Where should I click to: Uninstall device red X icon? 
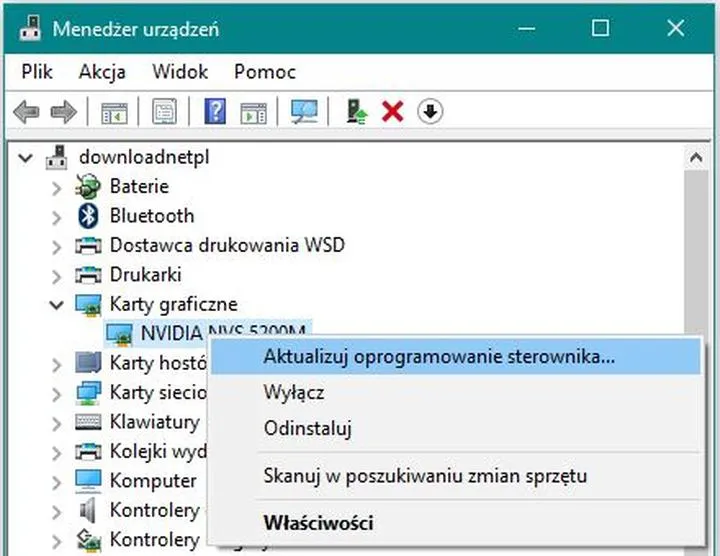pos(393,112)
